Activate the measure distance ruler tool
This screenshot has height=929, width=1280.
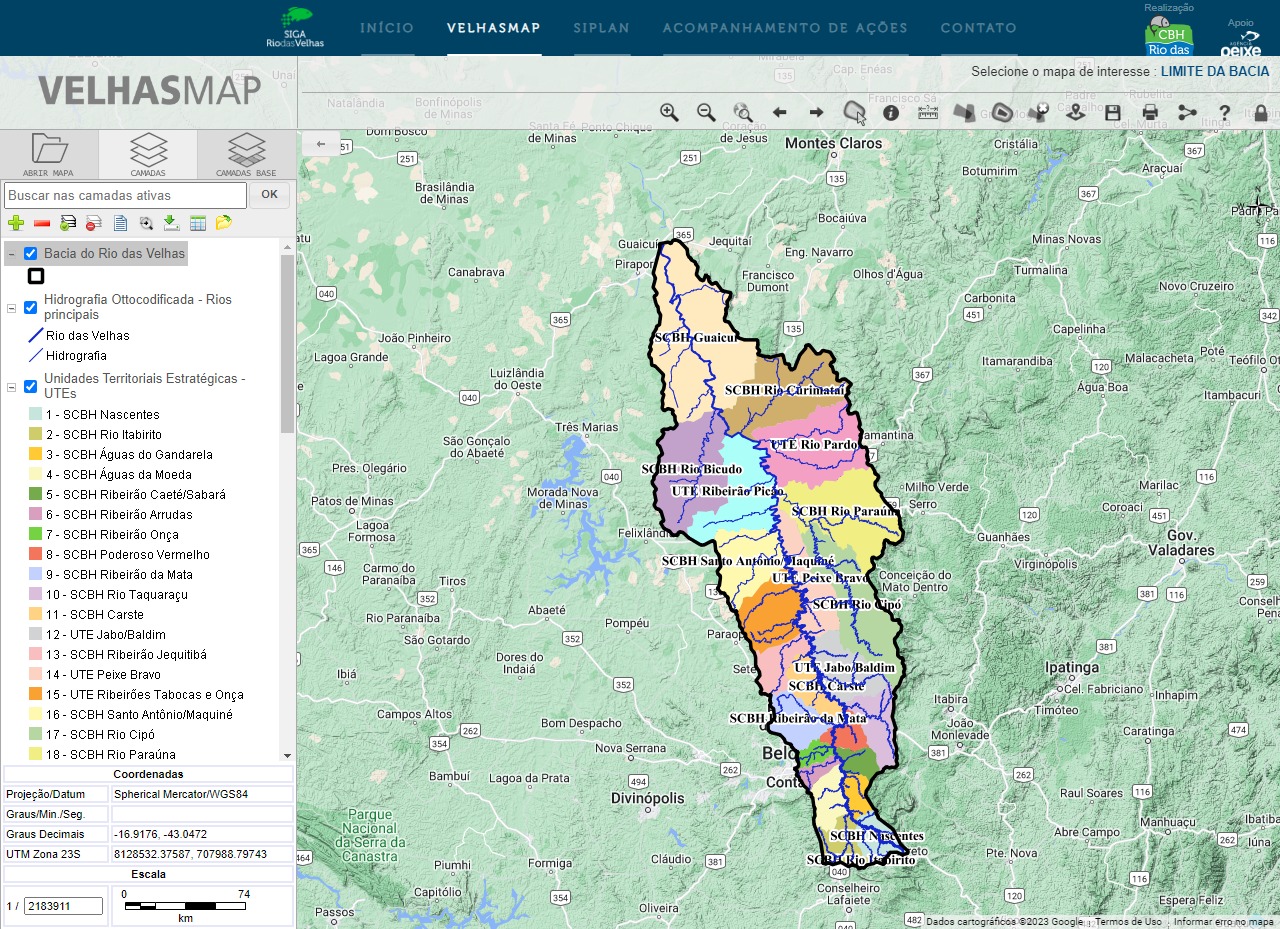click(x=928, y=112)
